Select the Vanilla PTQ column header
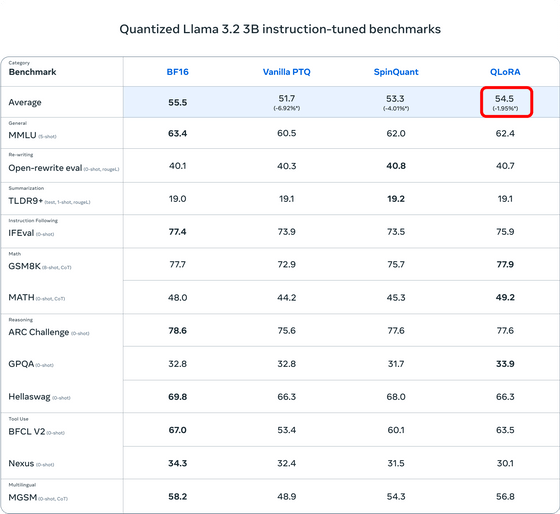The width and height of the screenshot is (560, 514). click(286, 72)
